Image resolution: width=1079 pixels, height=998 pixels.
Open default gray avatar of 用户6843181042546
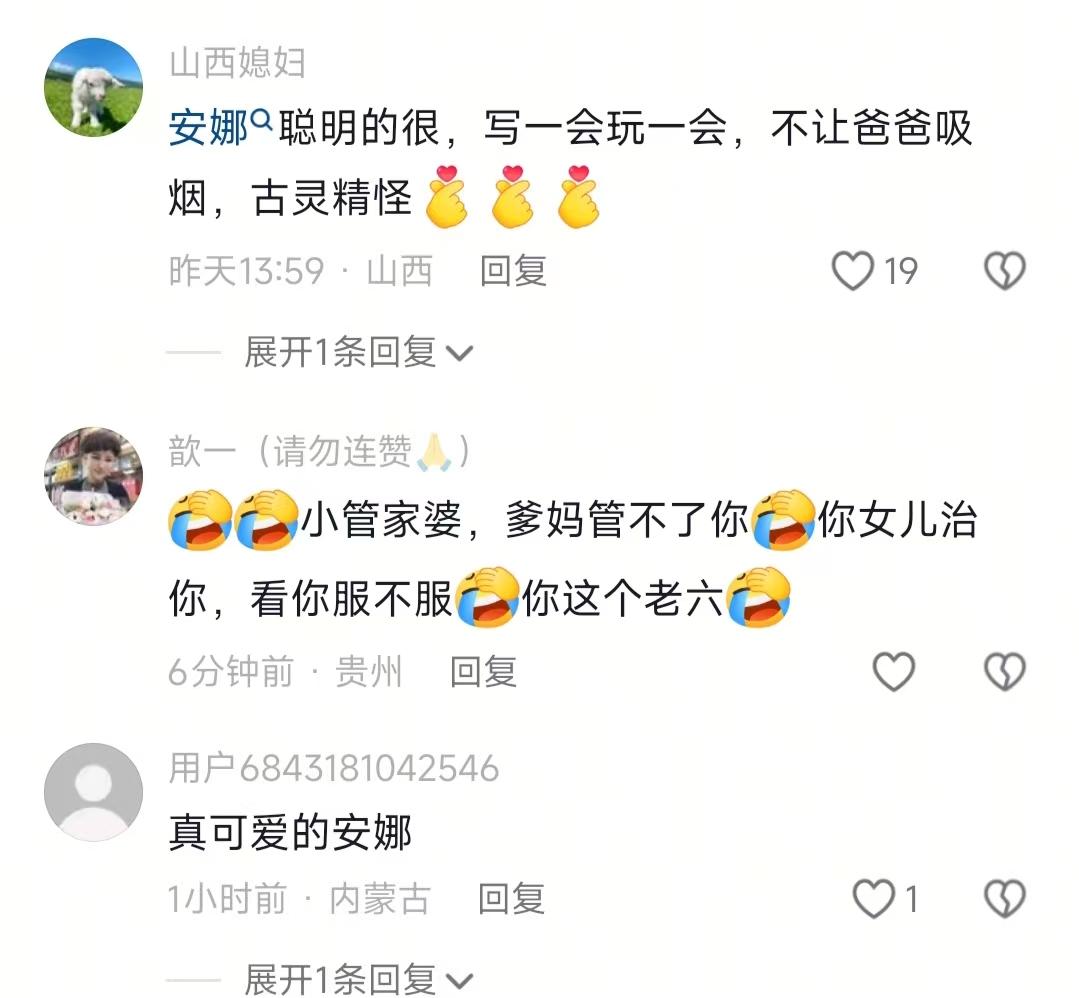point(93,792)
